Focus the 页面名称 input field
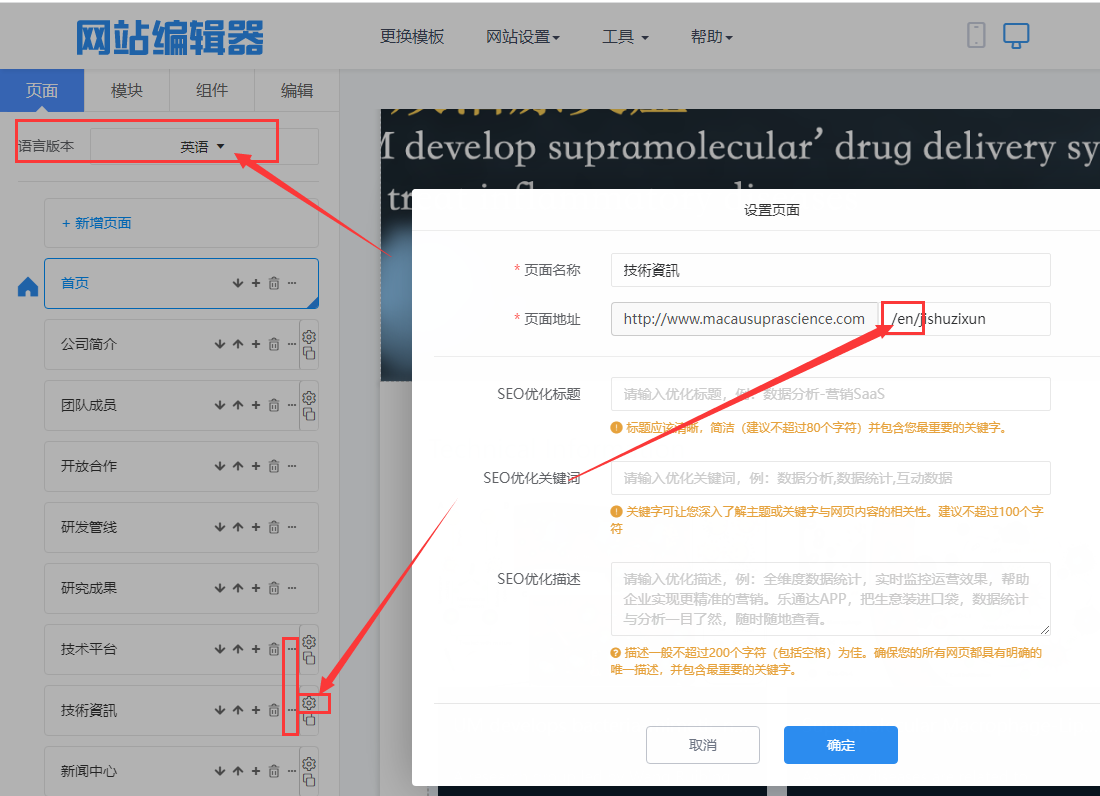Screen dimensions: 1100x796 [x=831, y=270]
